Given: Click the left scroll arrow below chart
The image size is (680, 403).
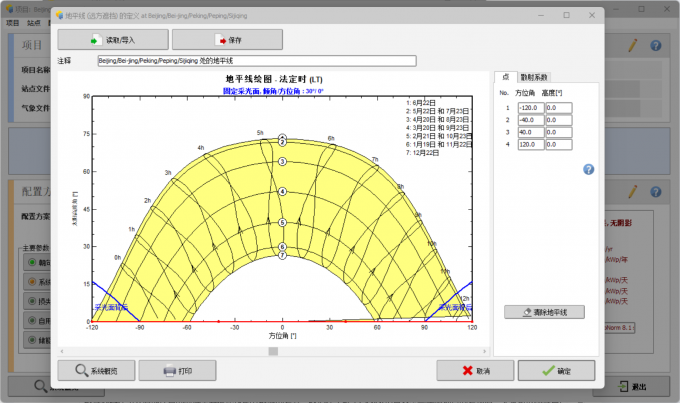Looking at the screenshot, I should pyautogui.click(x=62, y=351).
